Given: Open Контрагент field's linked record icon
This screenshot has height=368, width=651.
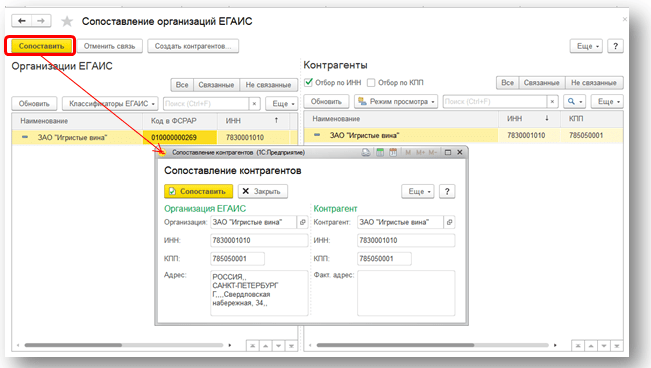Looking at the screenshot, I should [x=449, y=222].
